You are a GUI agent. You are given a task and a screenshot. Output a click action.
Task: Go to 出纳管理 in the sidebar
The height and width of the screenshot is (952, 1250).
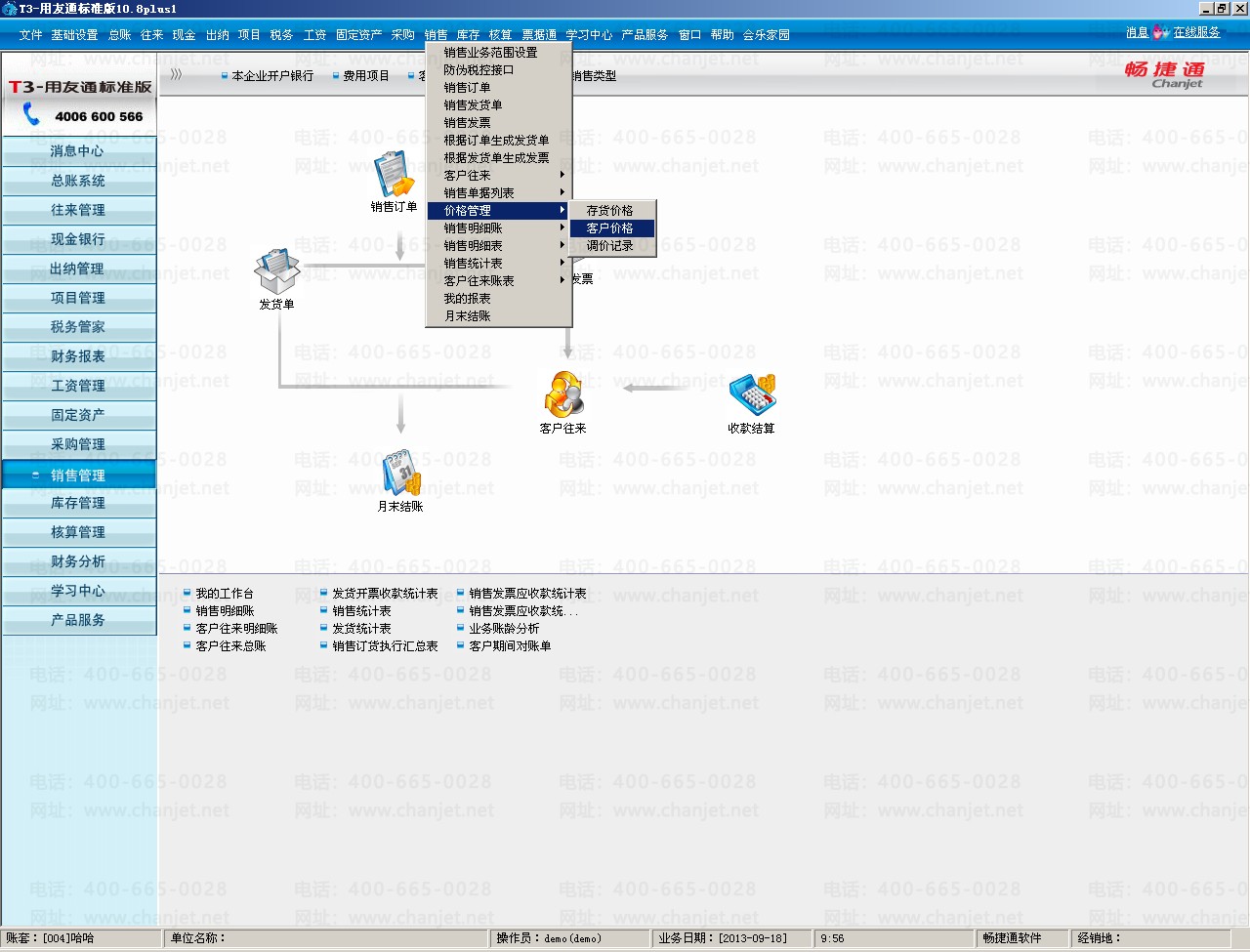(78, 269)
